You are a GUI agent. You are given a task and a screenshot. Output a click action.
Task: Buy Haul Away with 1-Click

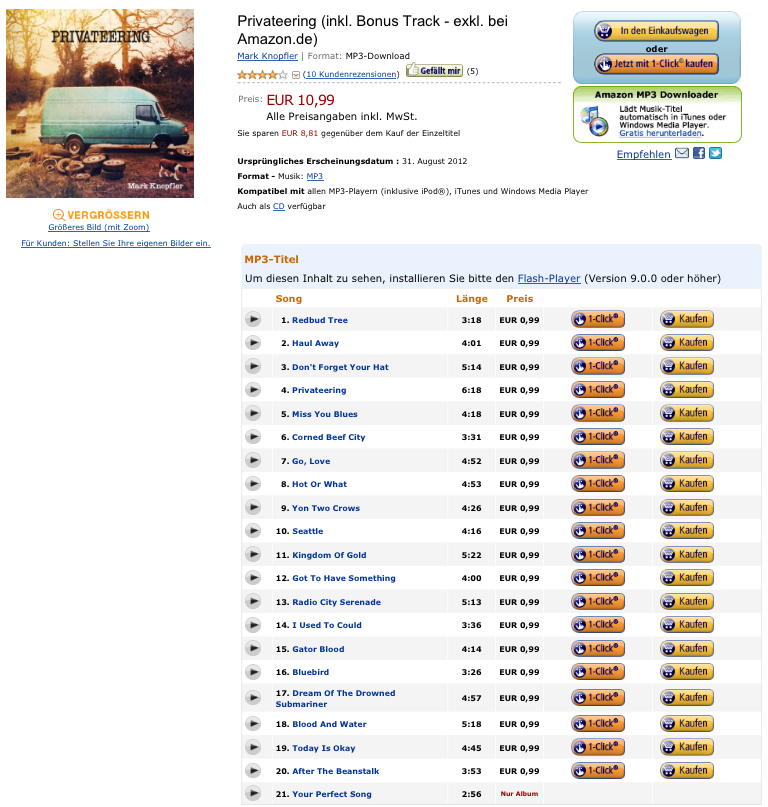coord(598,343)
